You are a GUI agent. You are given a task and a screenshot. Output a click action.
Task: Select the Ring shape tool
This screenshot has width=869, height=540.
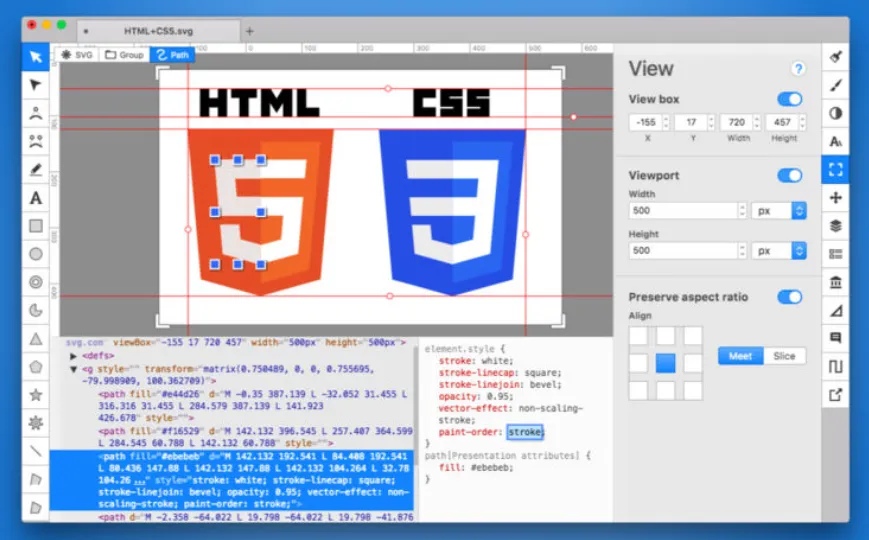35,282
